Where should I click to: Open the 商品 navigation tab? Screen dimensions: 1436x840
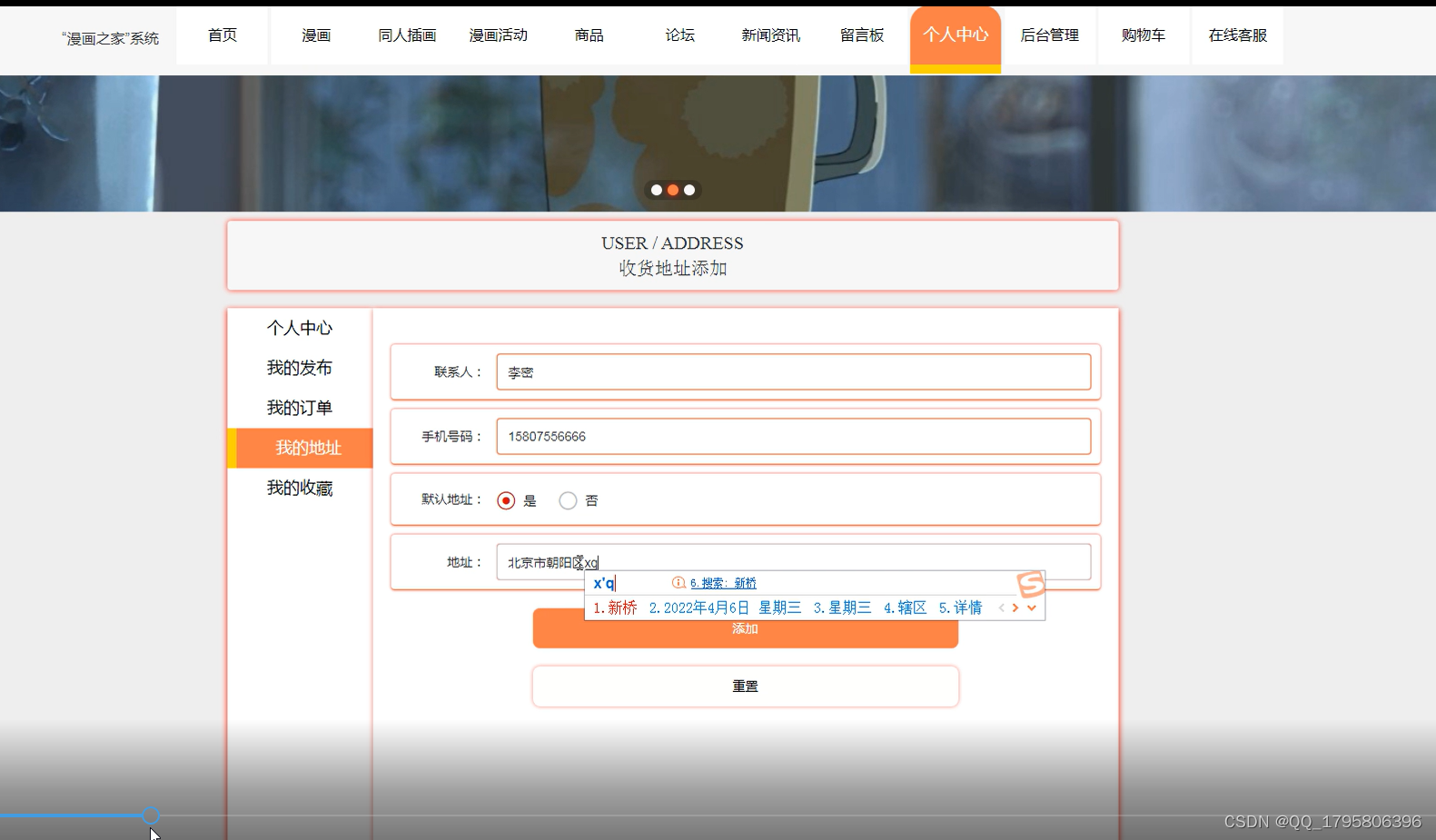[589, 35]
